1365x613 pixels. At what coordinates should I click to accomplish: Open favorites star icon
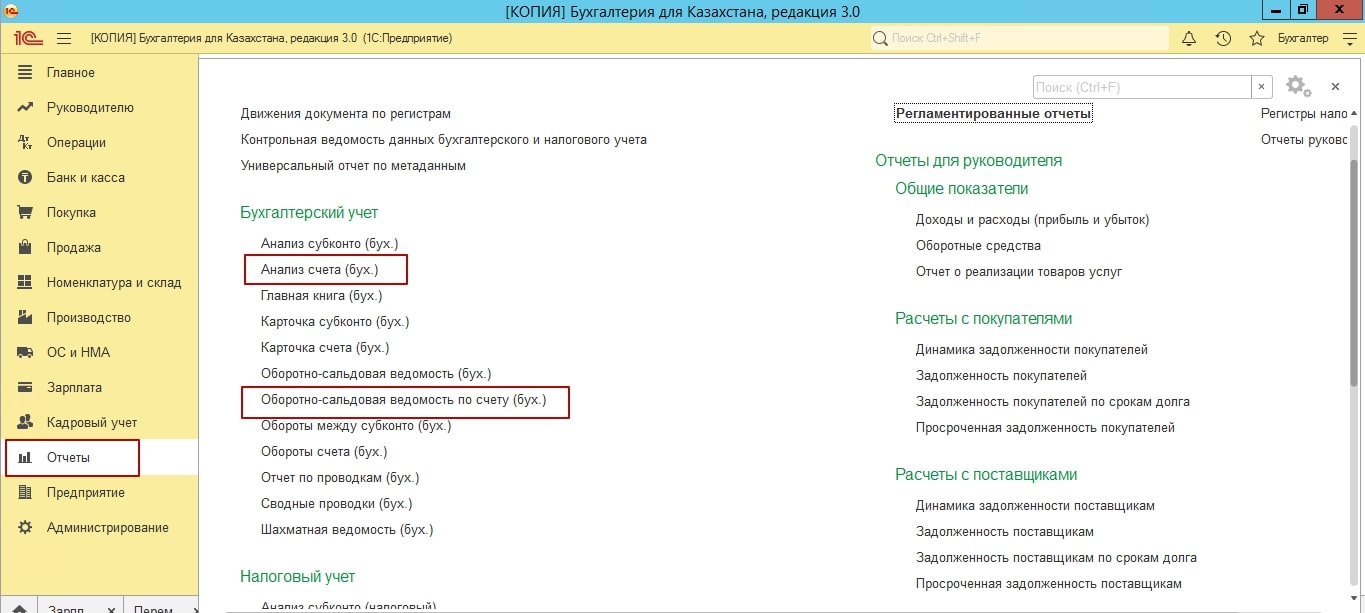[1257, 38]
